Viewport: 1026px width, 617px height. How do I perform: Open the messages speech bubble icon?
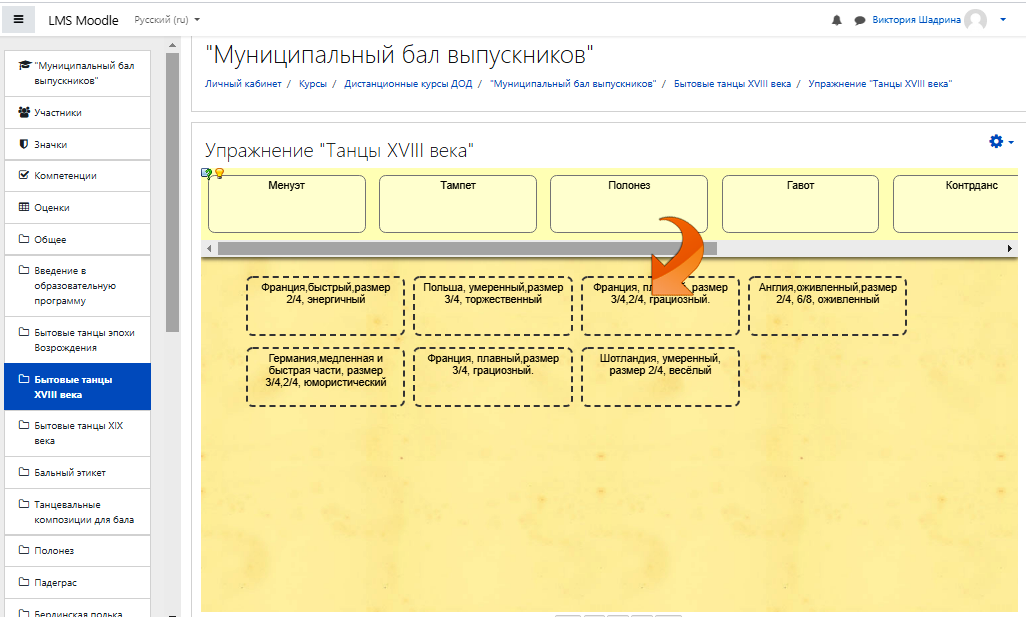pyautogui.click(x=859, y=20)
